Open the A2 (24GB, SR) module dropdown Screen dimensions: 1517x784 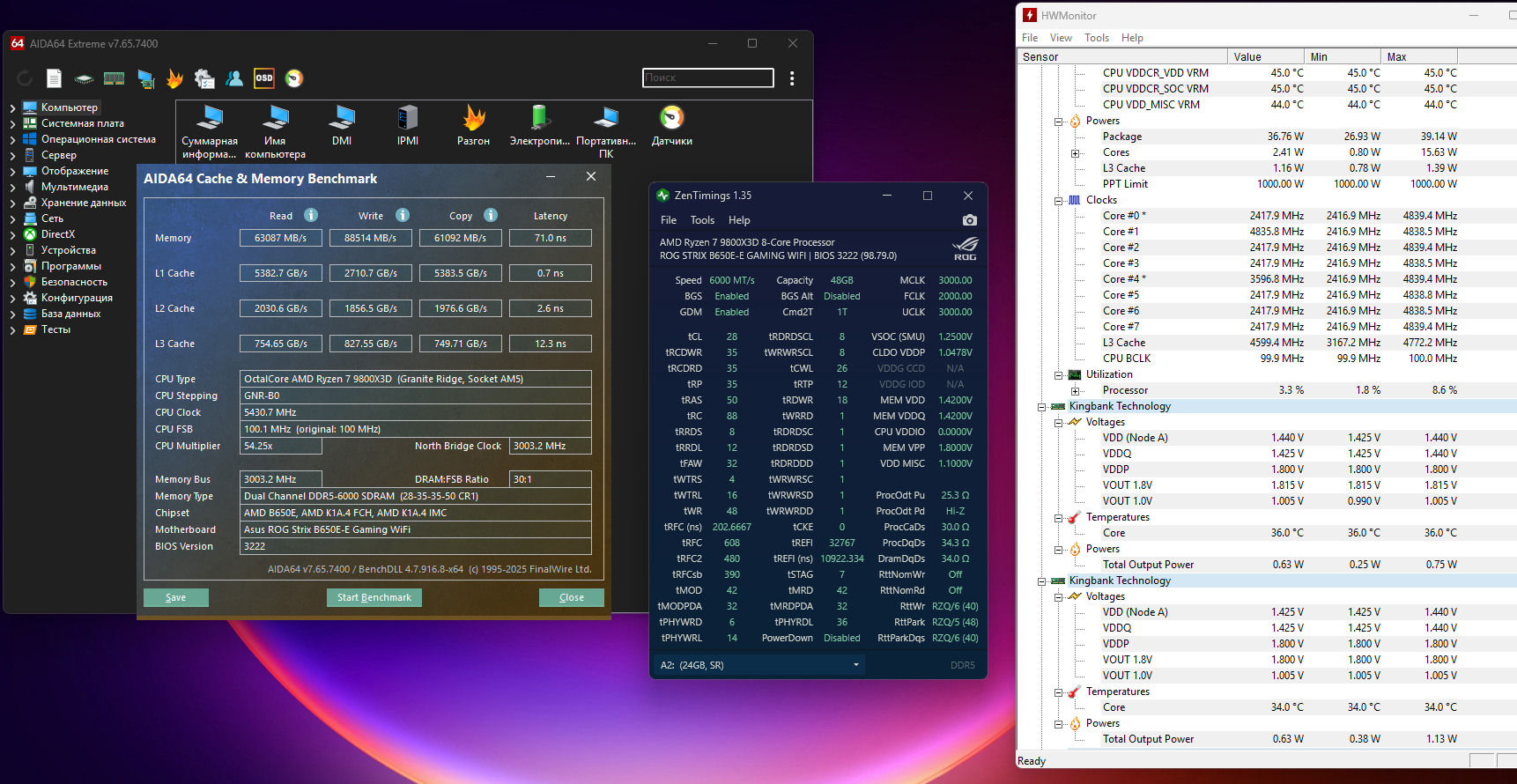758,665
